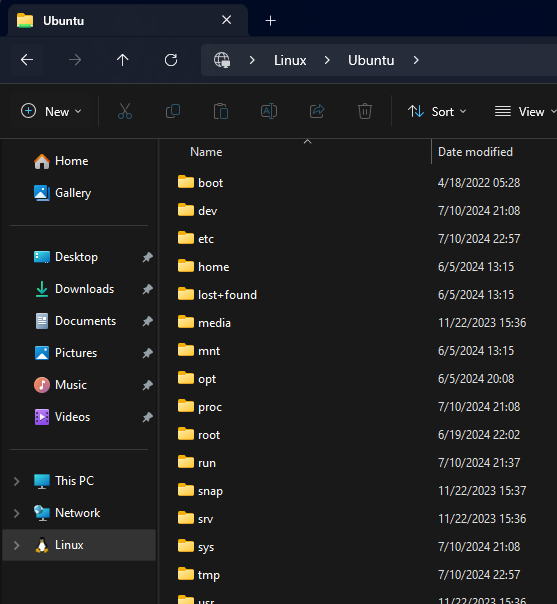Expand the This PC tree node
Viewport: 557px width, 604px height.
pos(17,481)
